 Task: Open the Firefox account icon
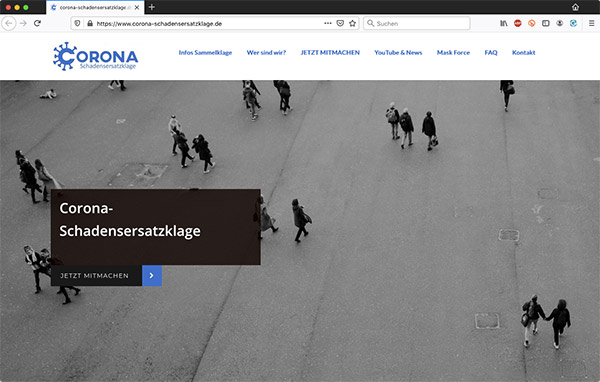click(x=559, y=23)
